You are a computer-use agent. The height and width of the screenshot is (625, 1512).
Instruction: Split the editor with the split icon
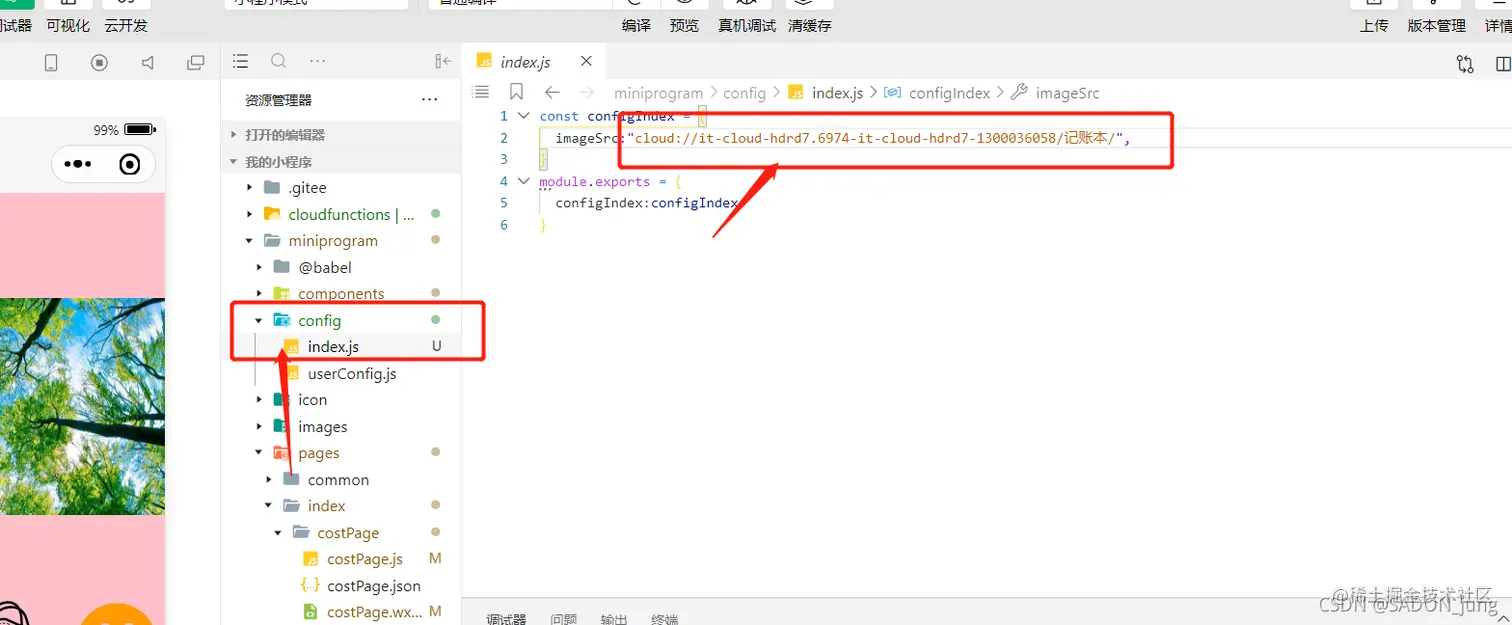pyautogui.click(x=1503, y=64)
